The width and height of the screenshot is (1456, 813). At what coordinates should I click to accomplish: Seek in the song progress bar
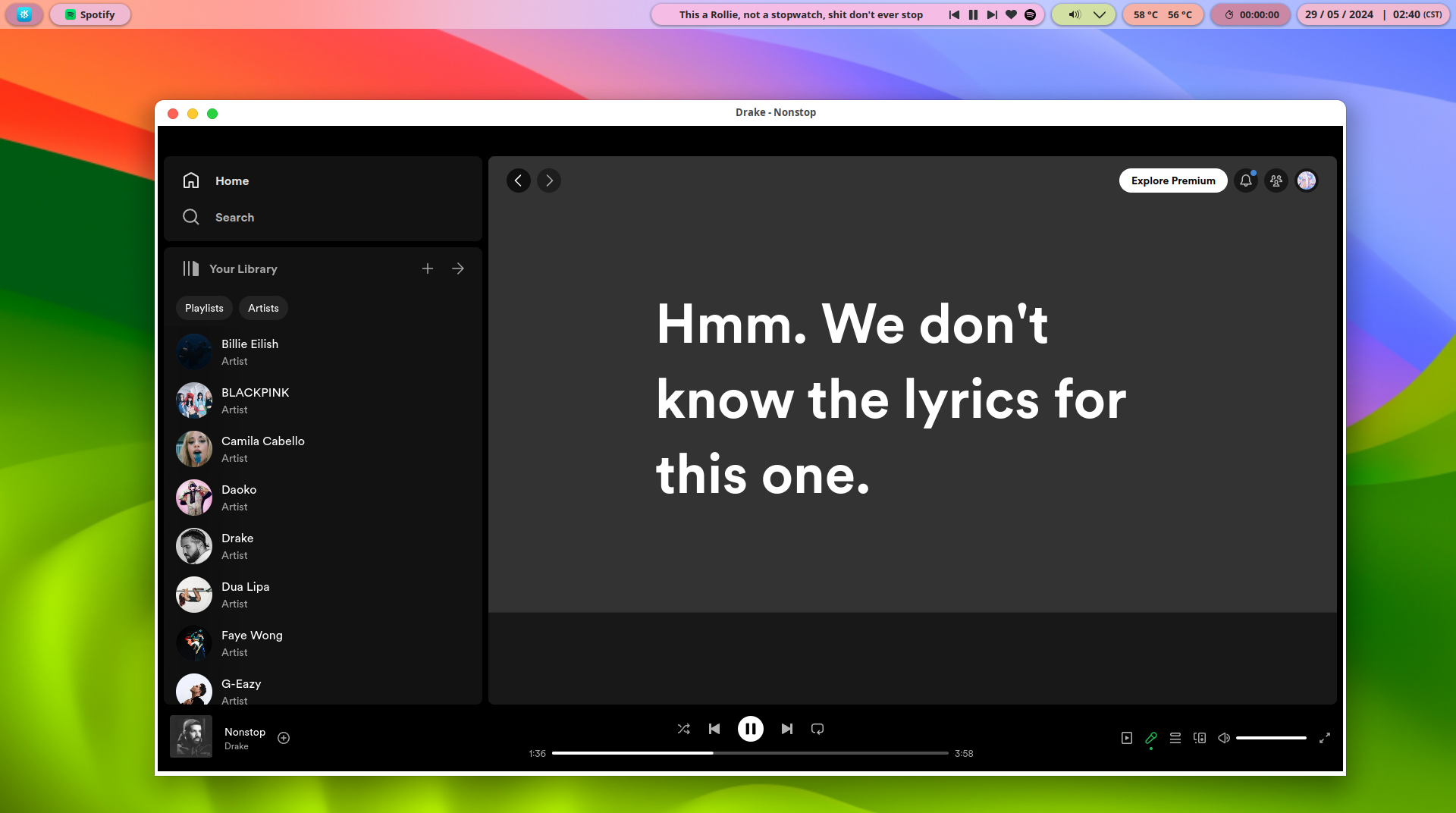click(x=750, y=753)
